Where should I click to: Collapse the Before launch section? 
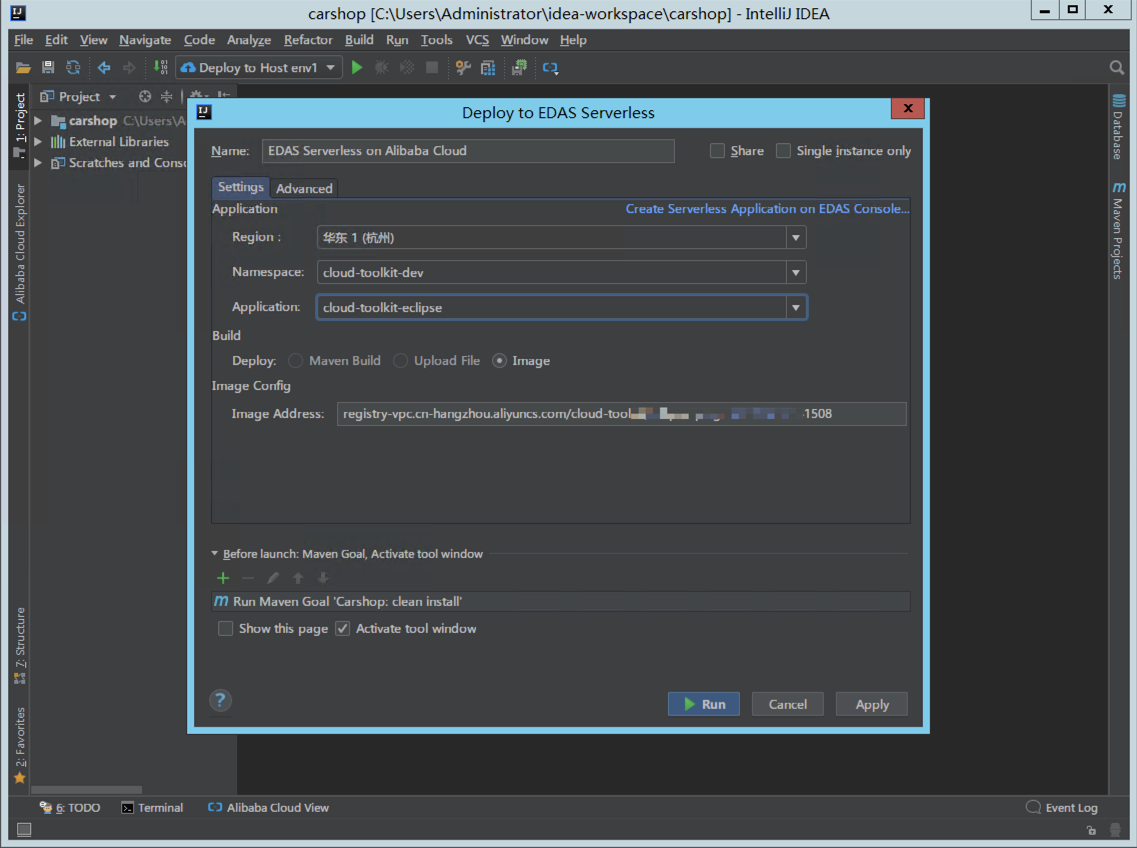click(x=215, y=553)
